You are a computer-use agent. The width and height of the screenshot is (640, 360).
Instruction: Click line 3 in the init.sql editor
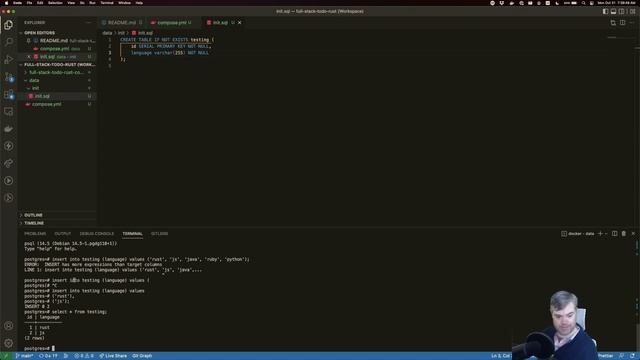click(x=170, y=53)
